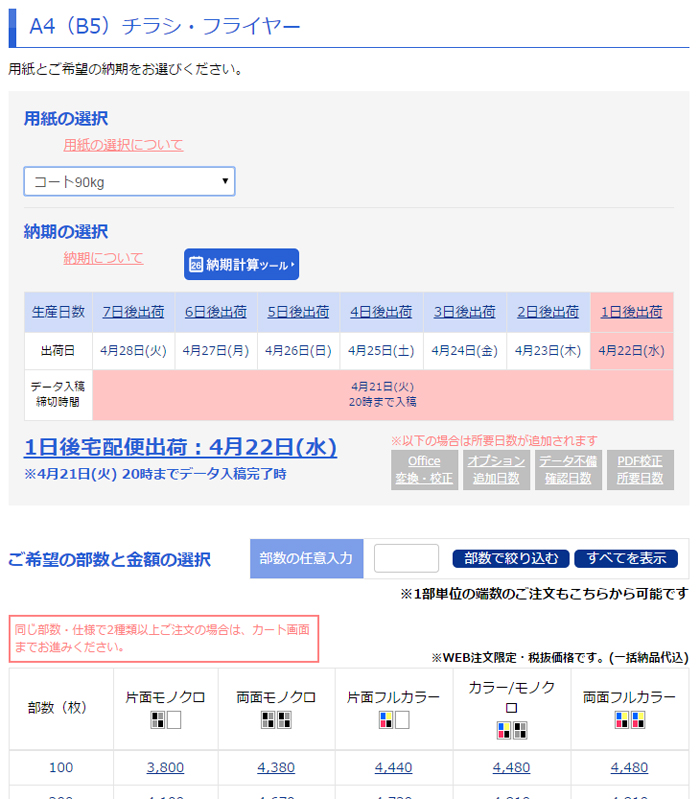Select price 3,800 for 片面モノクロ 100 copies
The width and height of the screenshot is (700, 799).
point(165,767)
